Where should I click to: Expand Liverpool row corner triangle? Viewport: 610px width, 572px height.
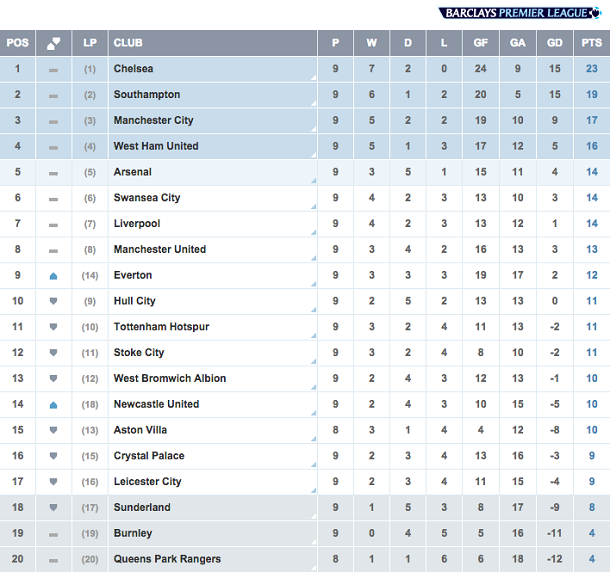314,233
